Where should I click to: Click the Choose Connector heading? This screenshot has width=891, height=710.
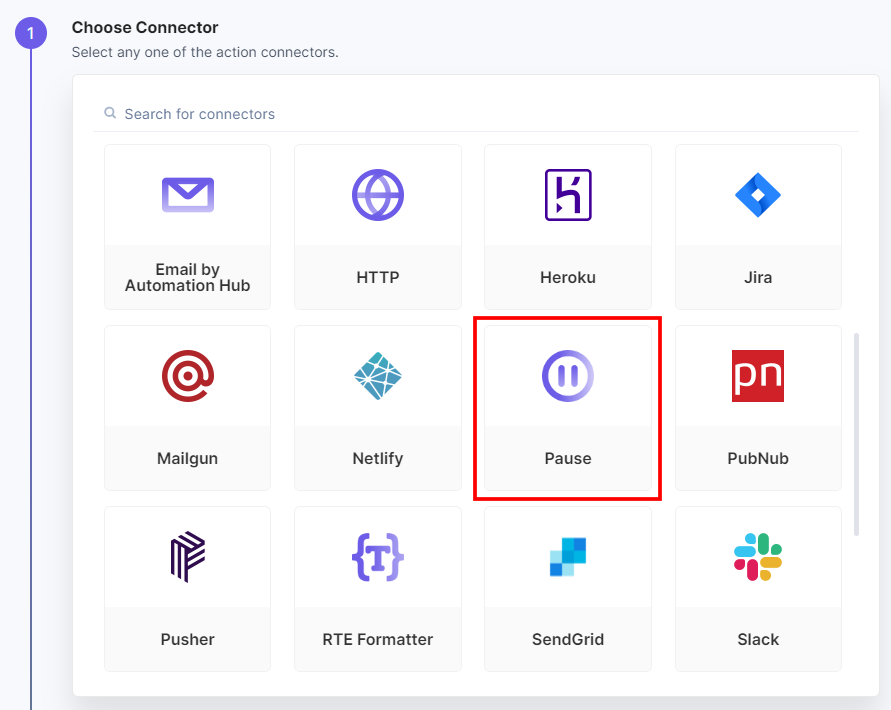pos(145,28)
